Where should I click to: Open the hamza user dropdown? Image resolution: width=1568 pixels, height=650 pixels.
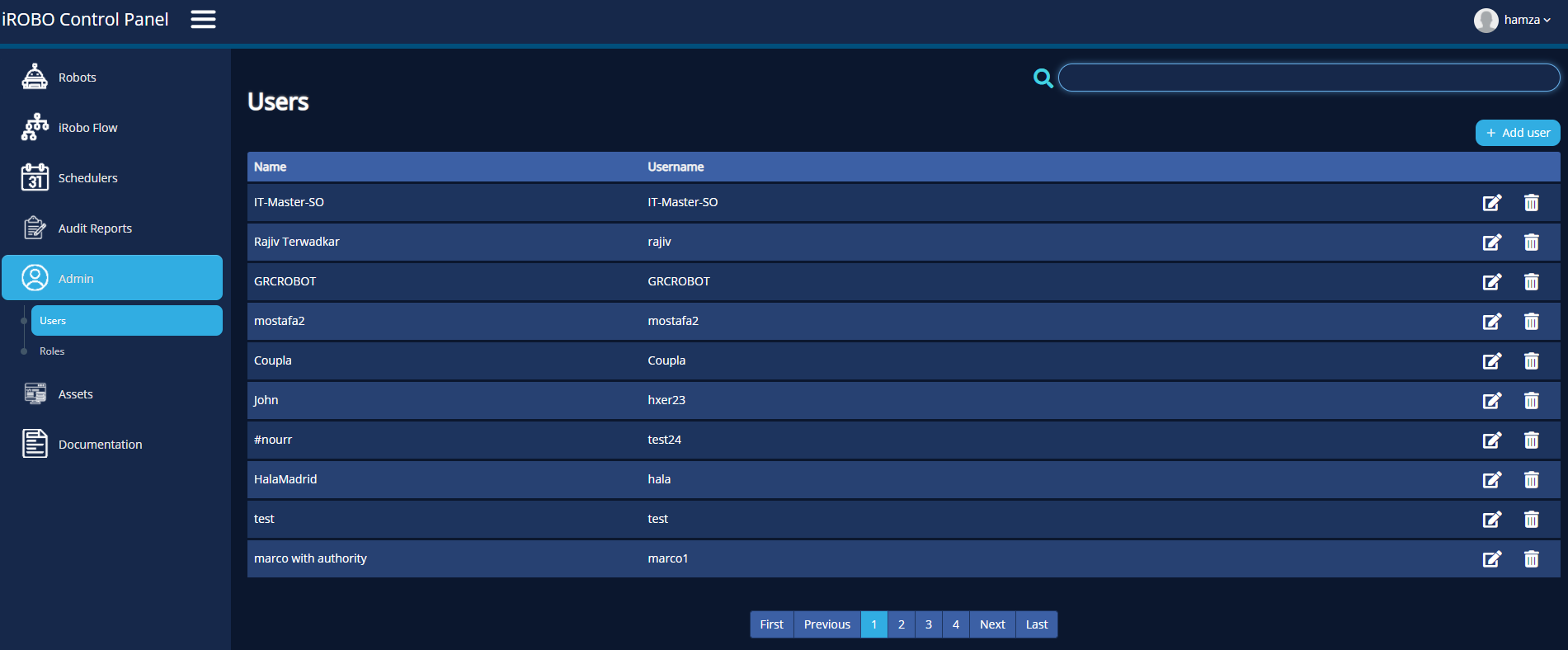[x=1513, y=20]
